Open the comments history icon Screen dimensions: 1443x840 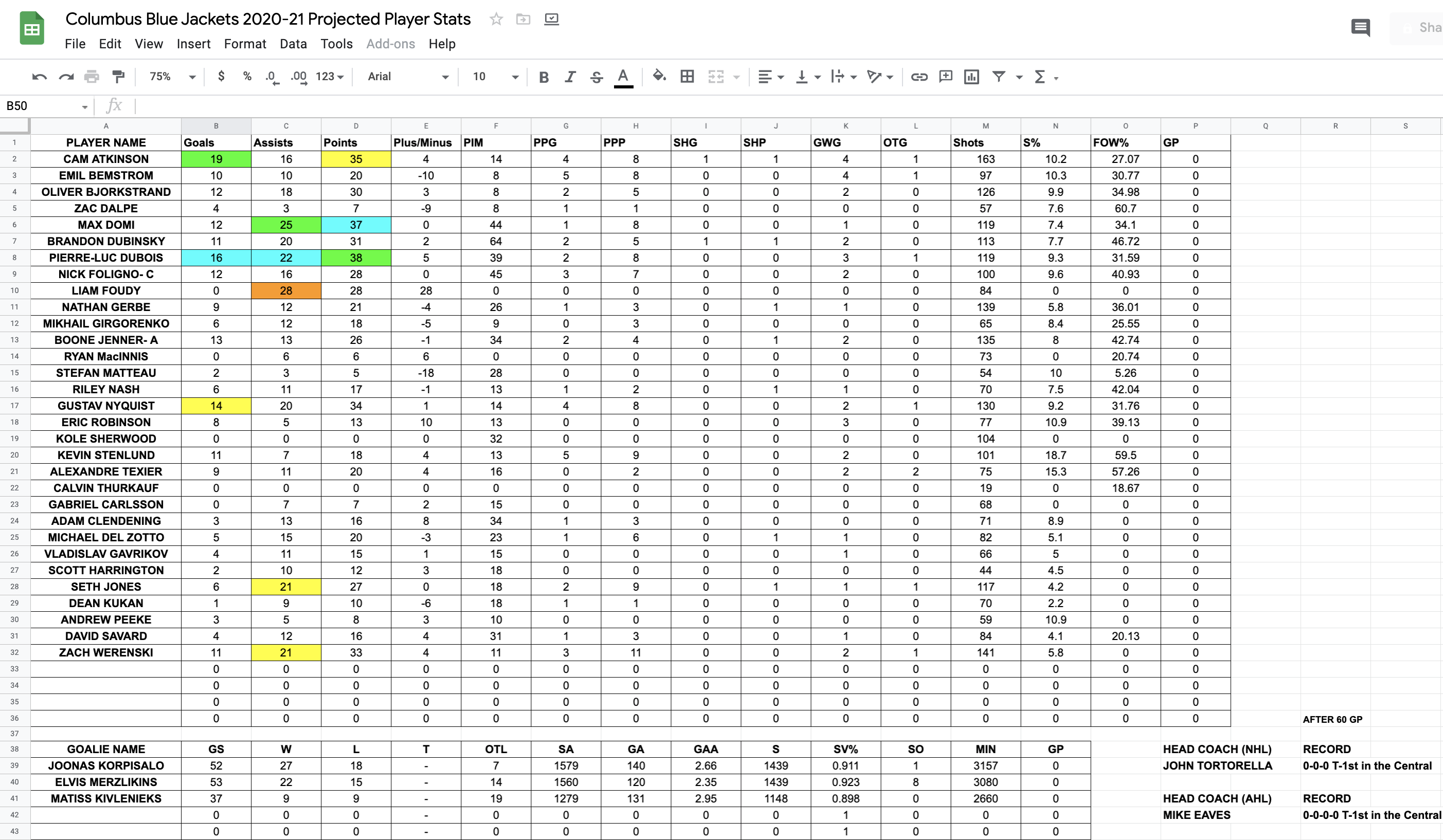point(1360,27)
